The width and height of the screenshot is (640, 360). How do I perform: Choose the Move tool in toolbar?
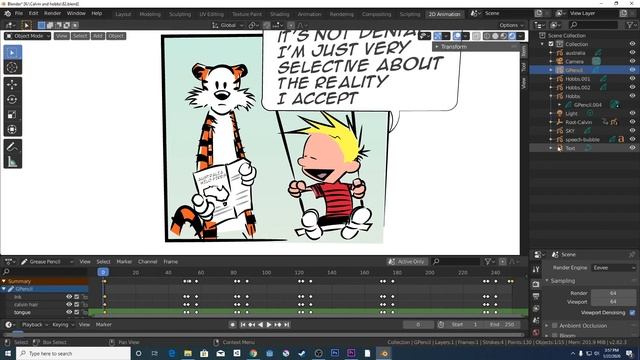[12, 84]
